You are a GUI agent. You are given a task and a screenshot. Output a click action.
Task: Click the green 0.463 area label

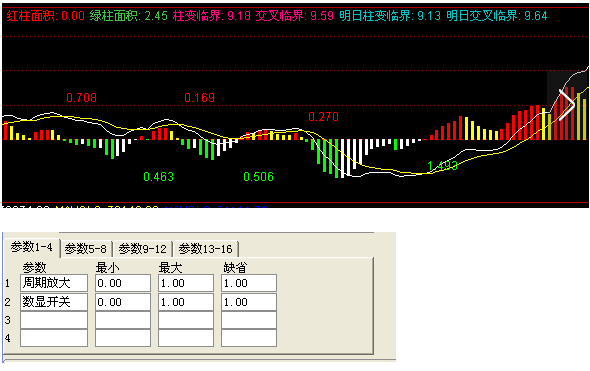pyautogui.click(x=158, y=176)
